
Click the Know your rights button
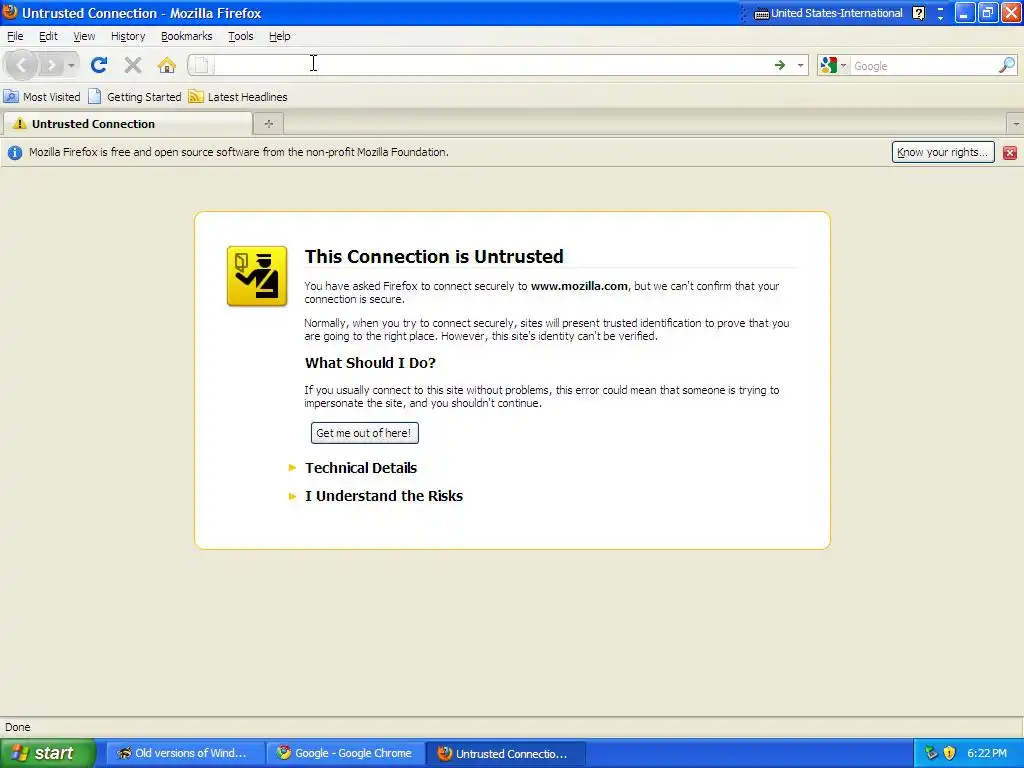coord(942,152)
